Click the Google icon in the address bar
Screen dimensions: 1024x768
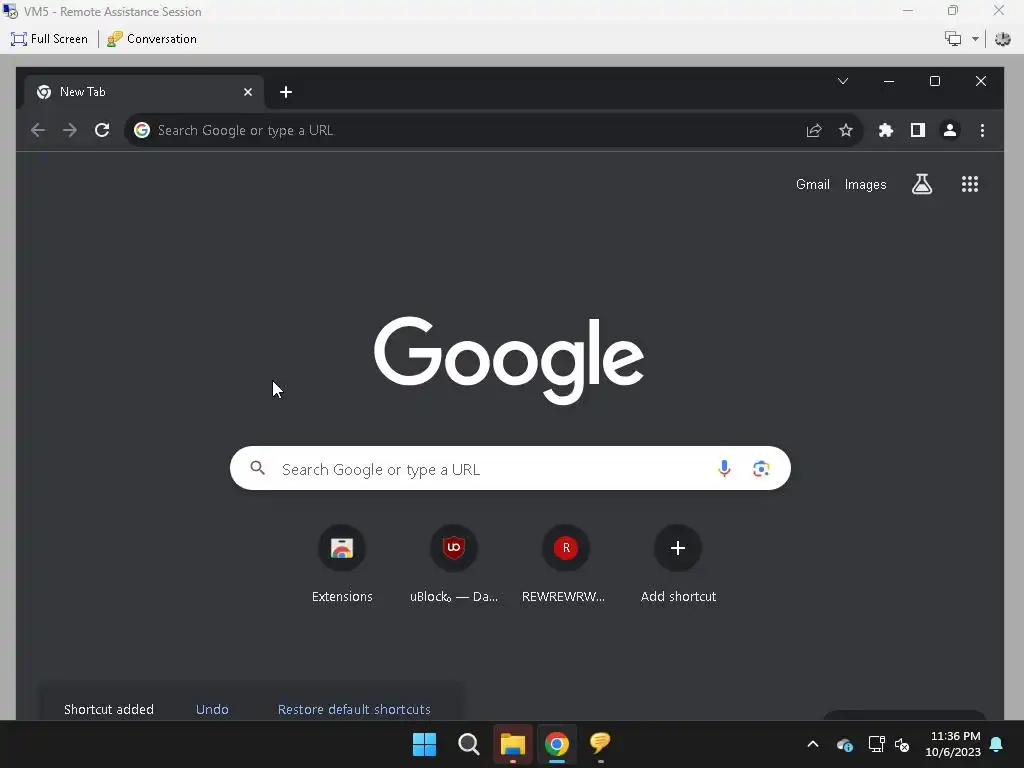point(142,130)
